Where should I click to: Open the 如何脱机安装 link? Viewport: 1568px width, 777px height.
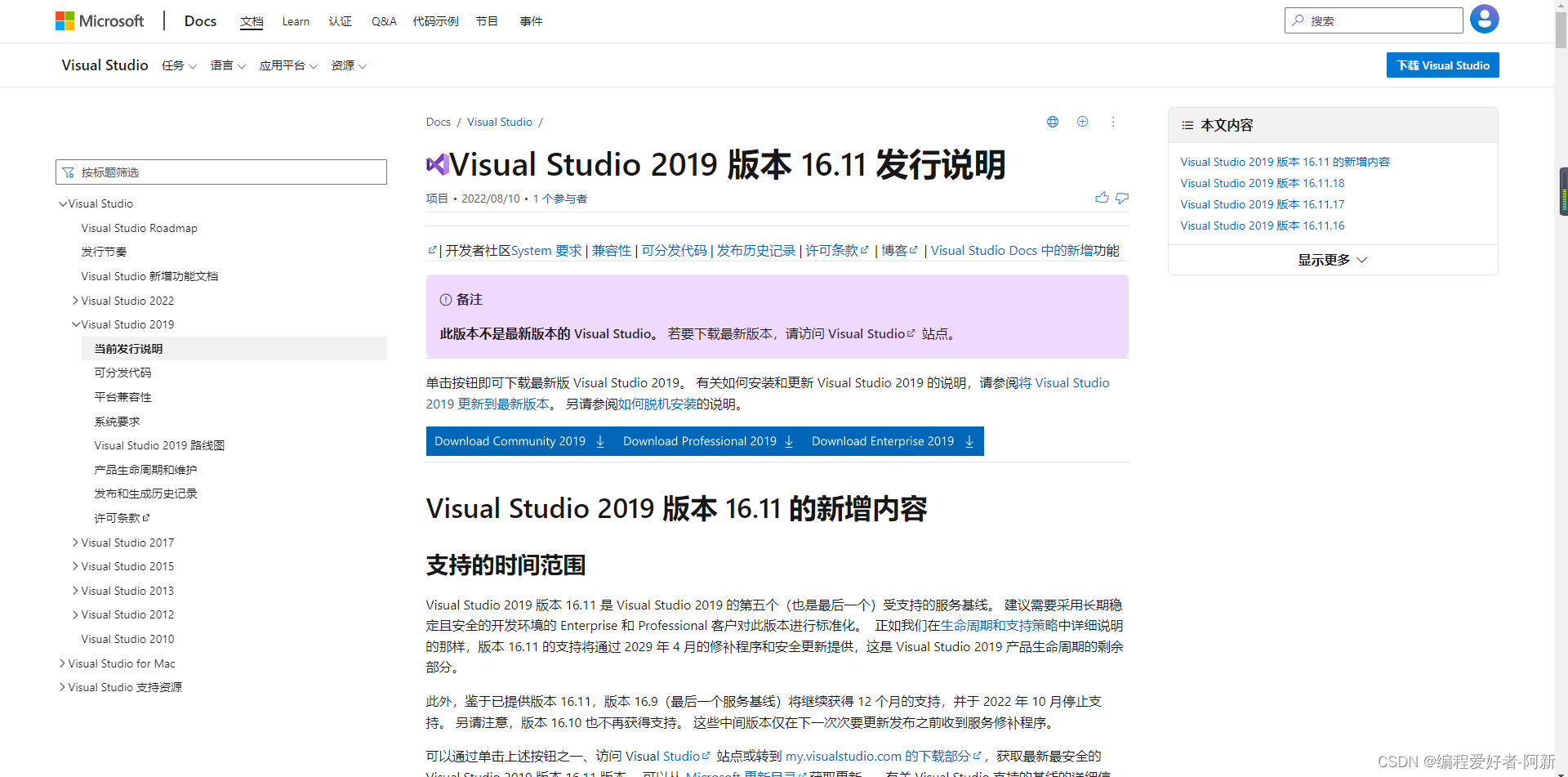657,404
